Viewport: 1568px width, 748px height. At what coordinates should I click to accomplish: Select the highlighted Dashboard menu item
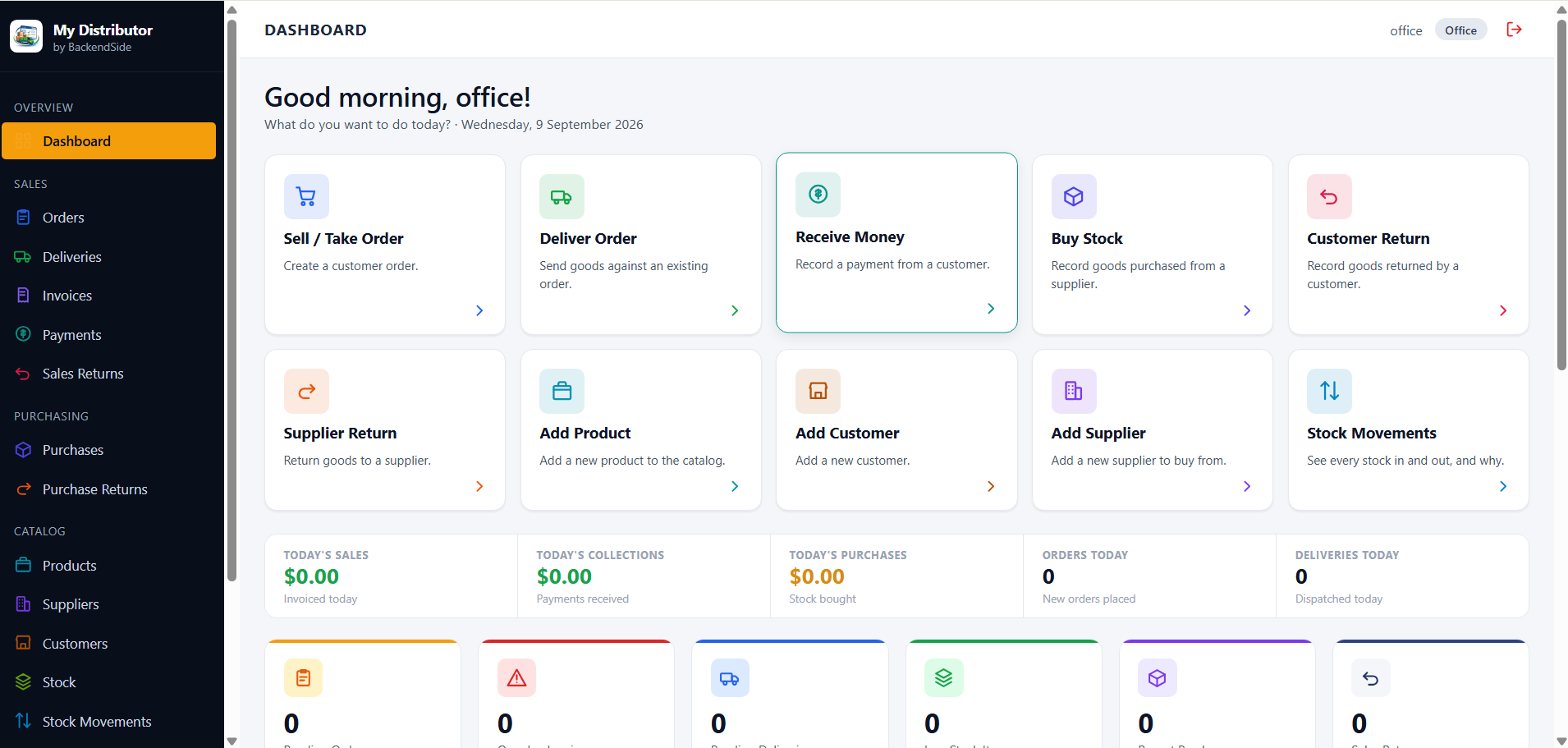(108, 141)
